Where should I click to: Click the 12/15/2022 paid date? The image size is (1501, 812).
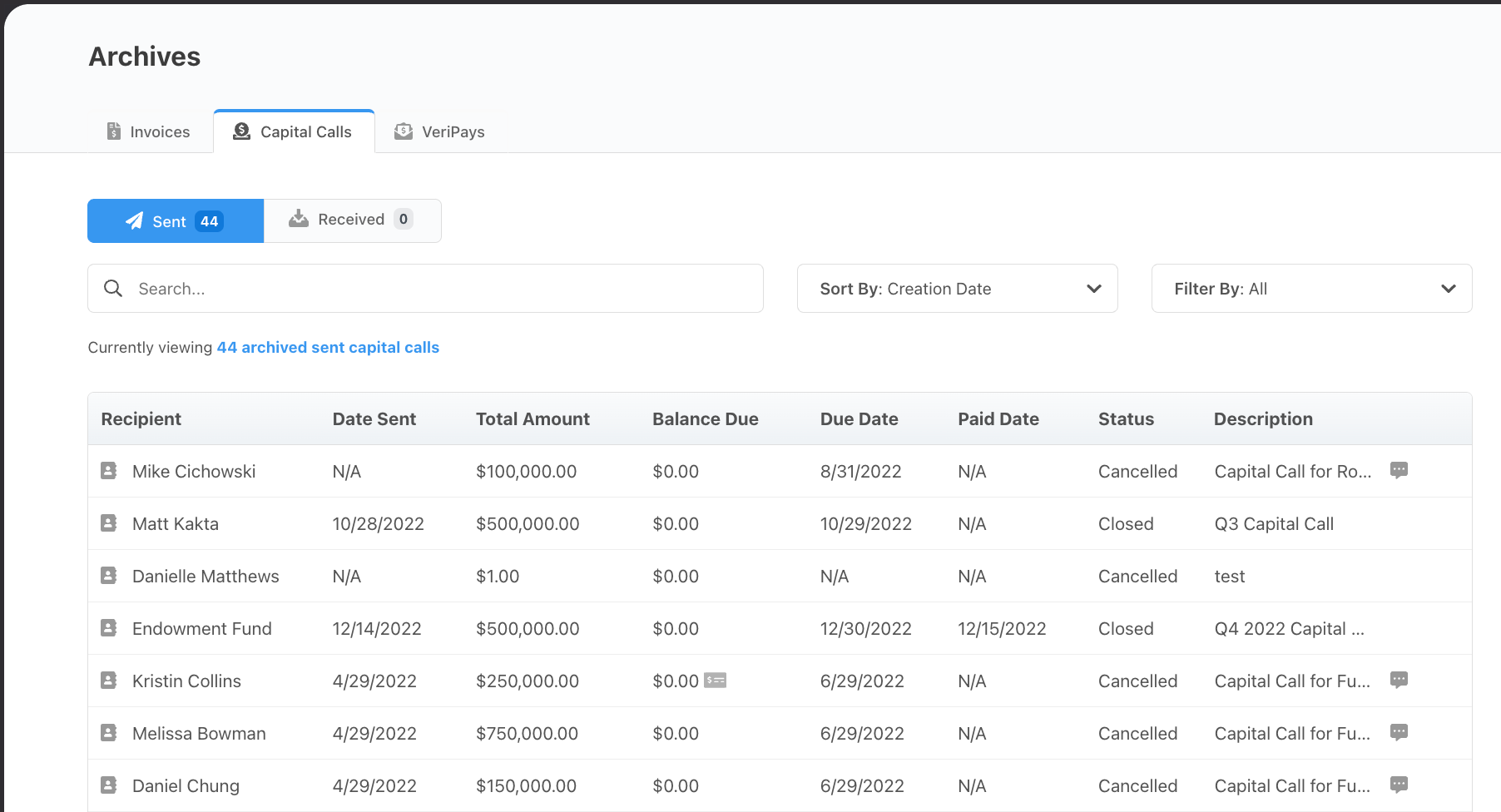[x=1002, y=628]
